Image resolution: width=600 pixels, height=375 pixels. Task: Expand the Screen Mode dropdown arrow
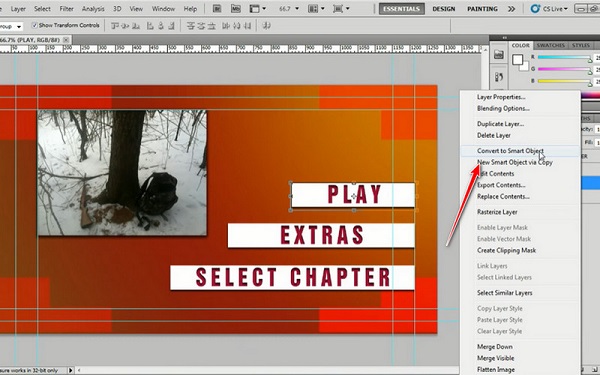[x=347, y=8]
